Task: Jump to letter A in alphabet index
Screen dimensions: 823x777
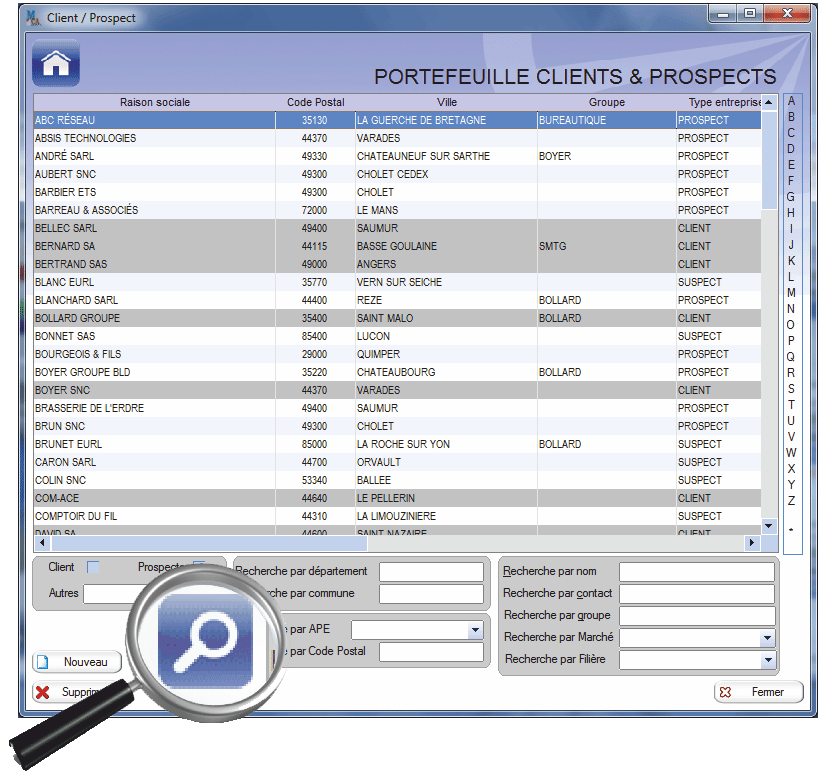Action: pos(792,101)
